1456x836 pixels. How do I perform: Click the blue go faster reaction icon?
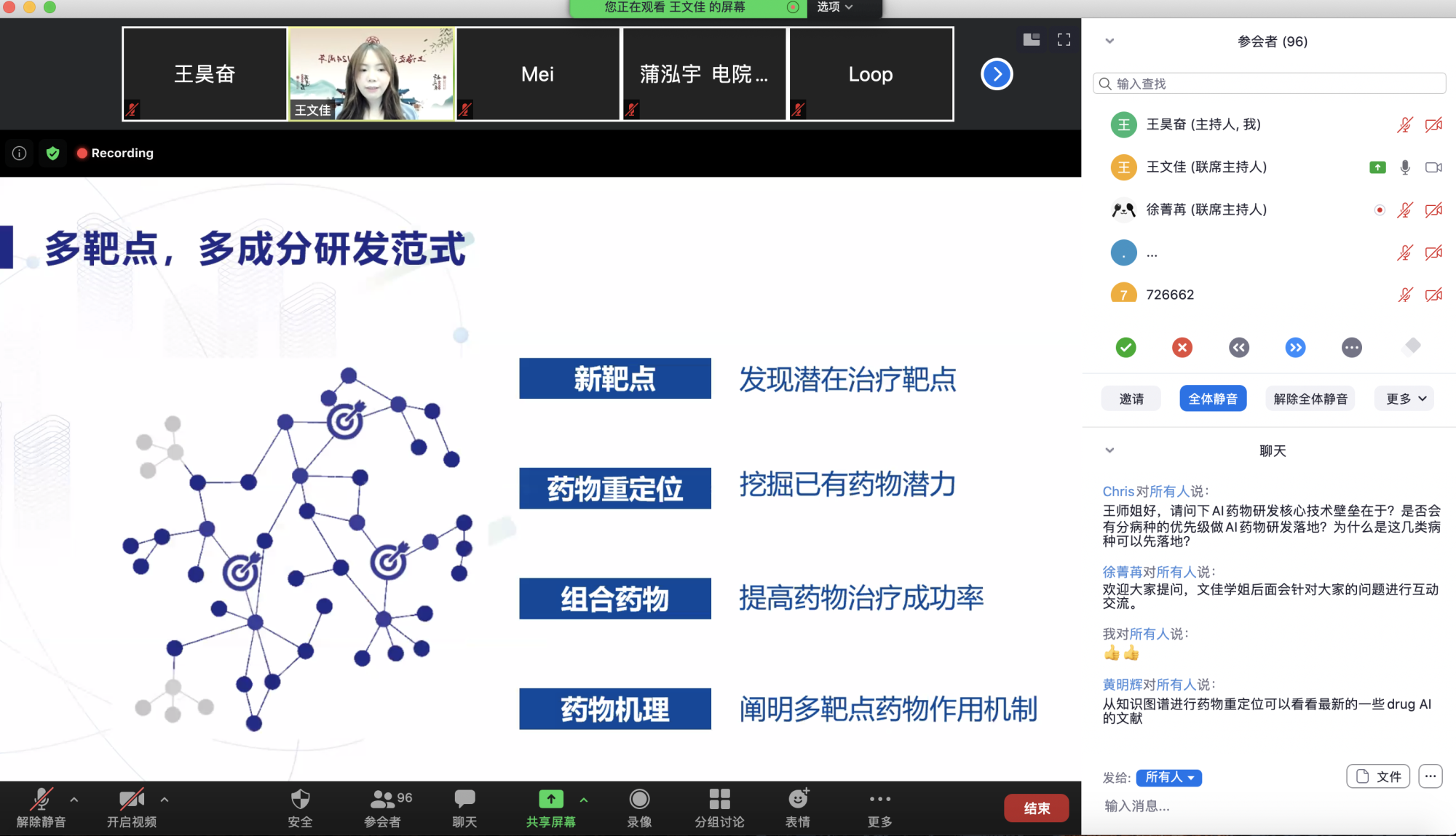pos(1295,348)
